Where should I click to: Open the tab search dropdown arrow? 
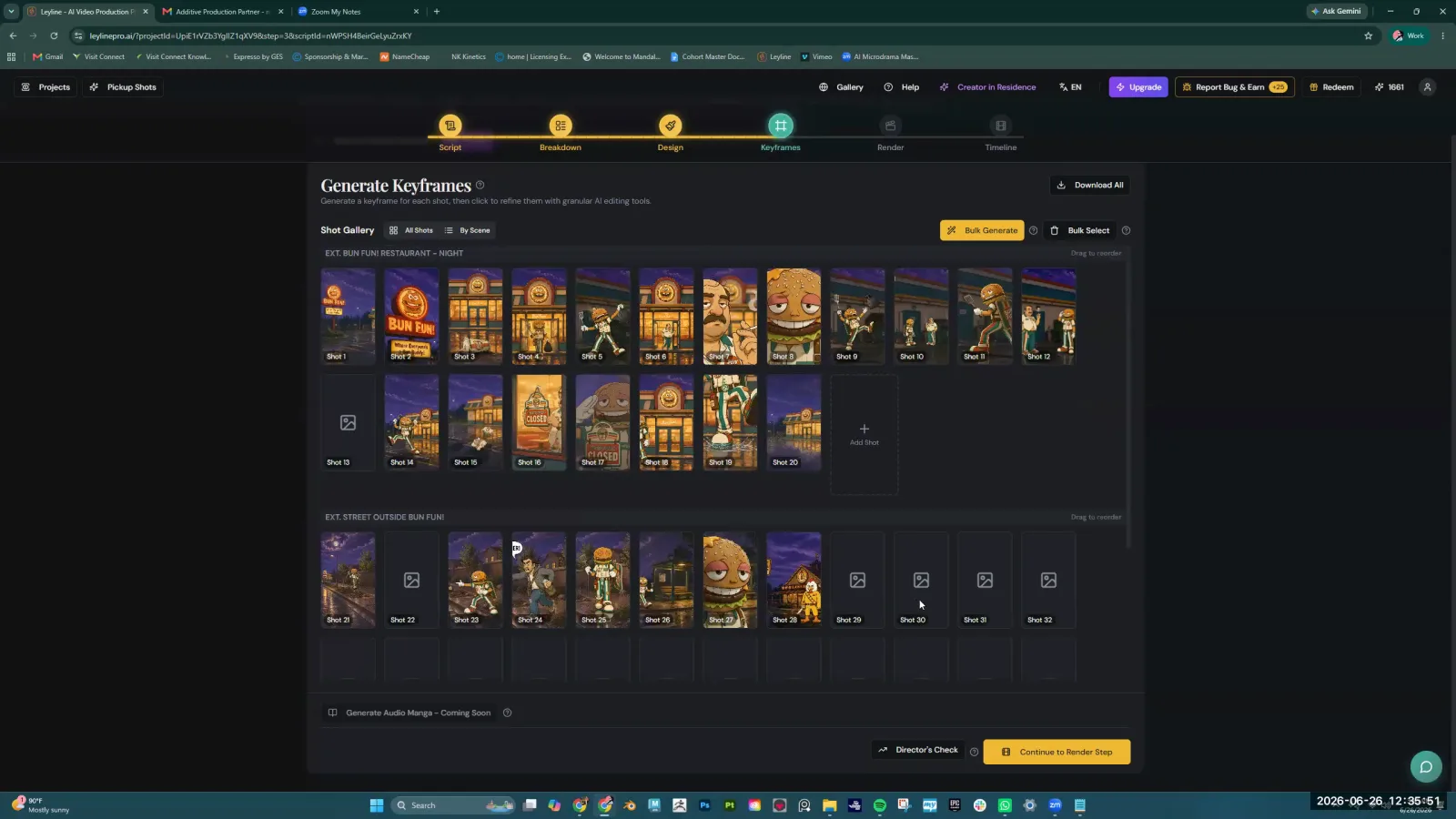click(11, 11)
